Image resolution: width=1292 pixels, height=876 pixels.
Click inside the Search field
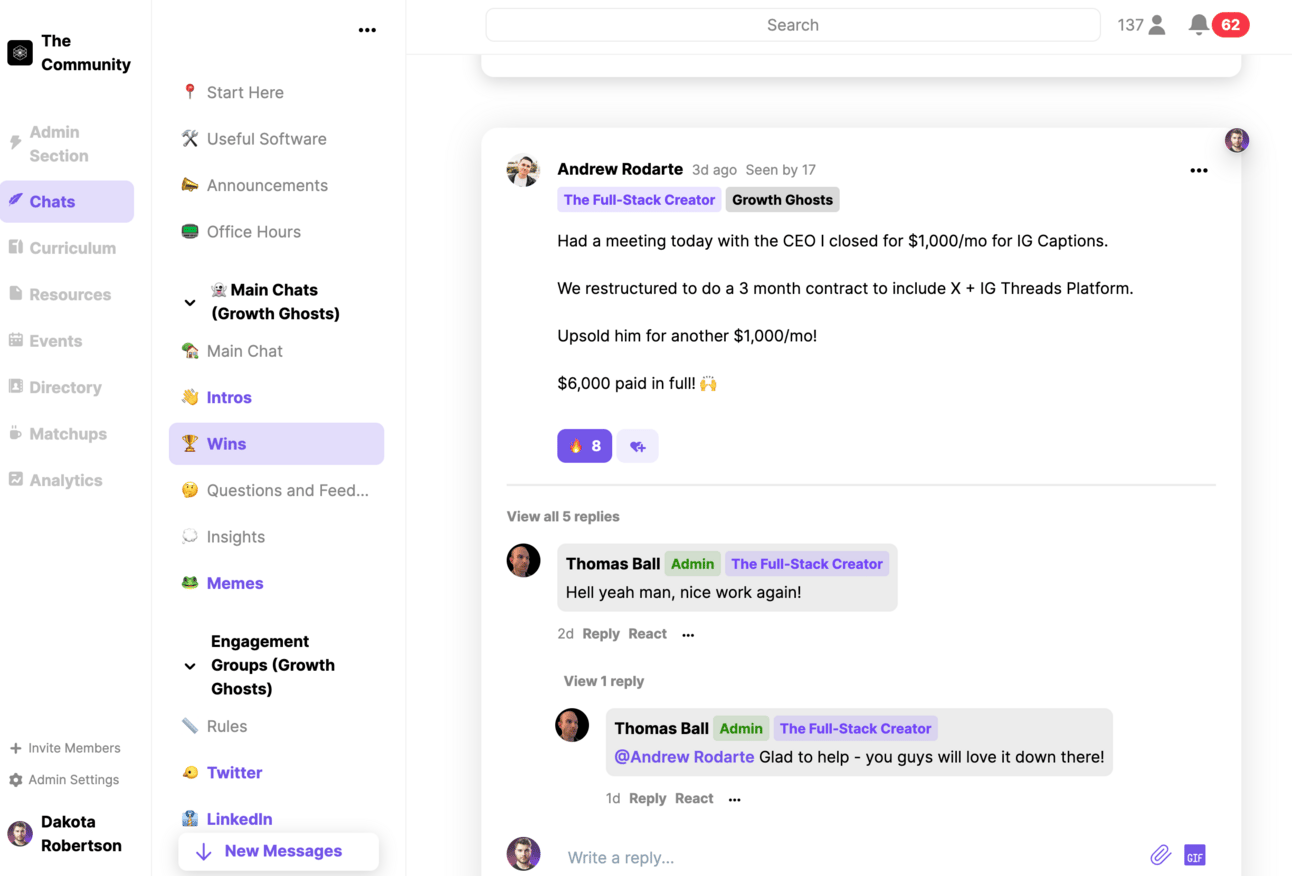coord(793,25)
